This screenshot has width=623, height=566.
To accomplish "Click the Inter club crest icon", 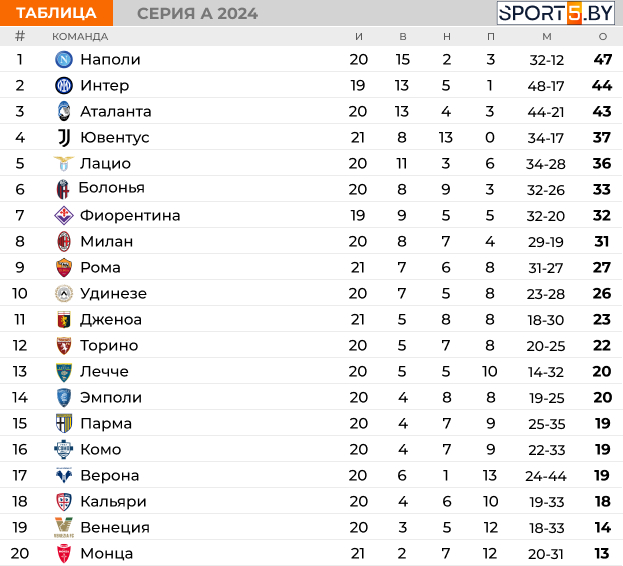I will click(64, 86).
